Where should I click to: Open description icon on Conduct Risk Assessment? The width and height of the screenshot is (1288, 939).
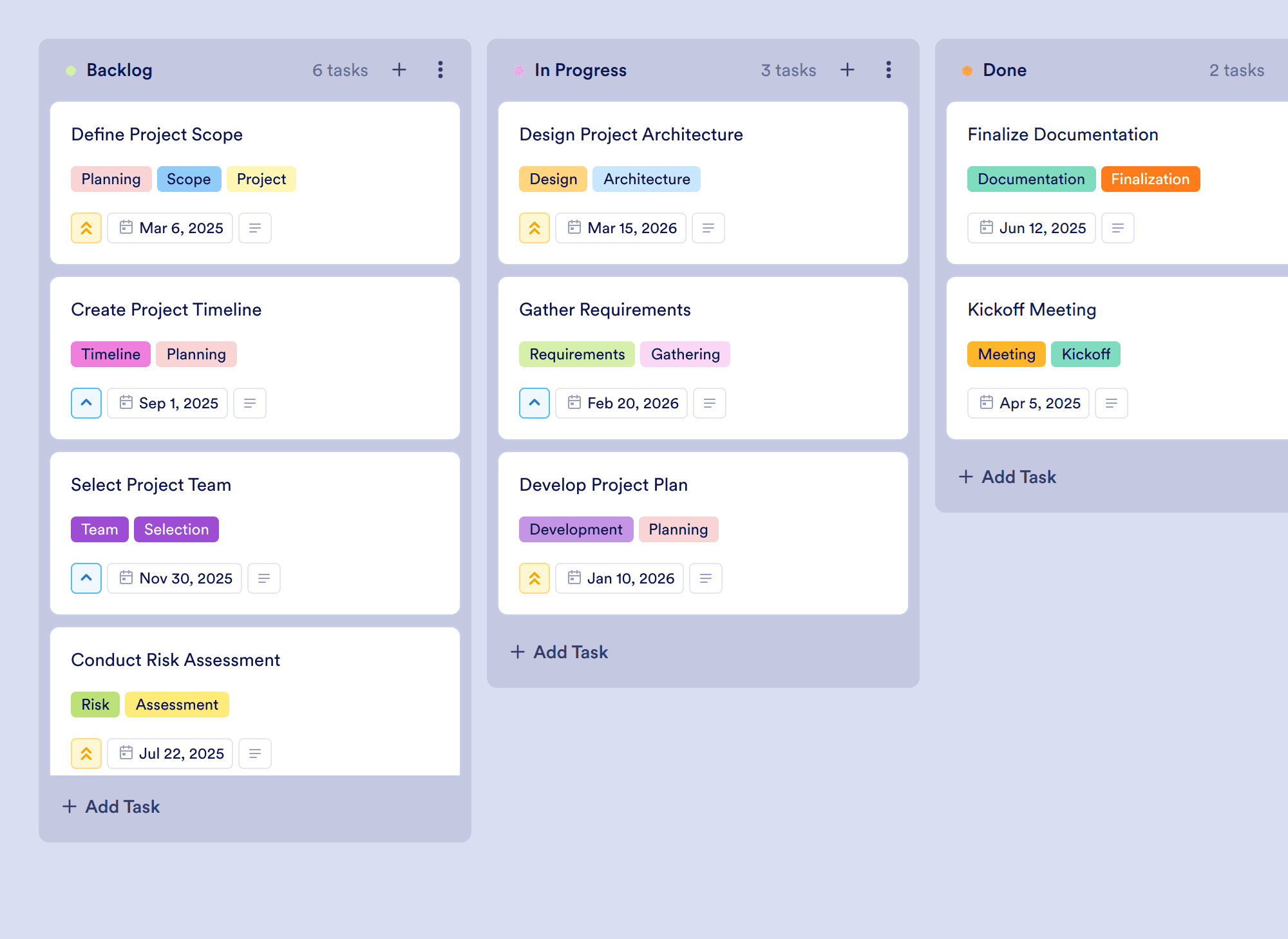pyautogui.click(x=255, y=754)
